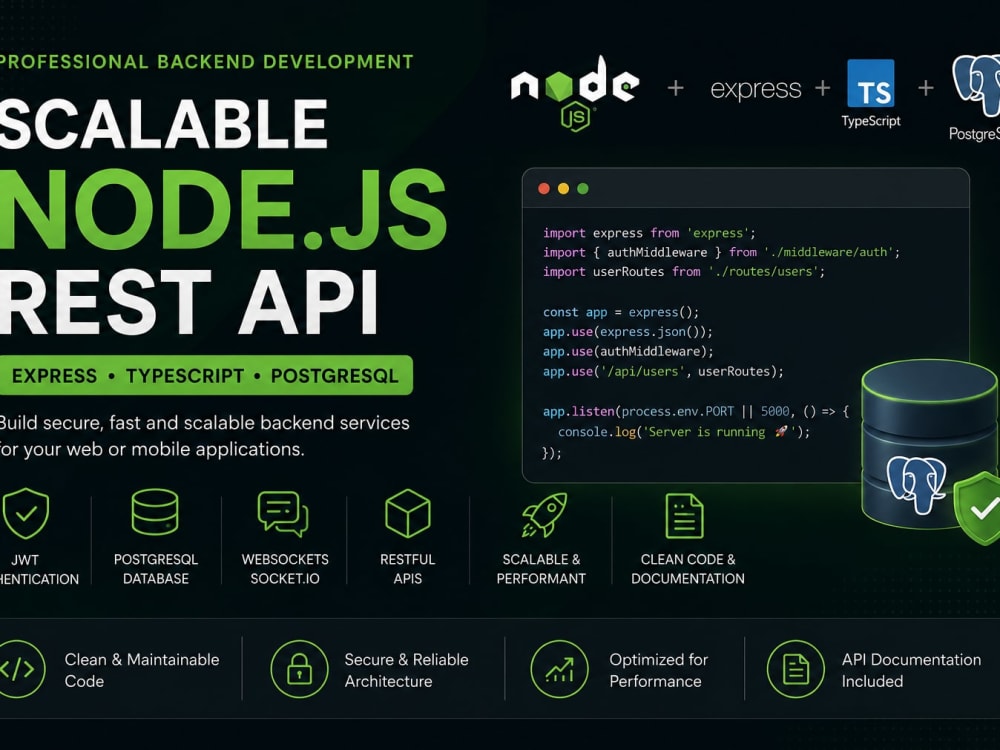Click the elephant logo on database cylinder

[916, 484]
